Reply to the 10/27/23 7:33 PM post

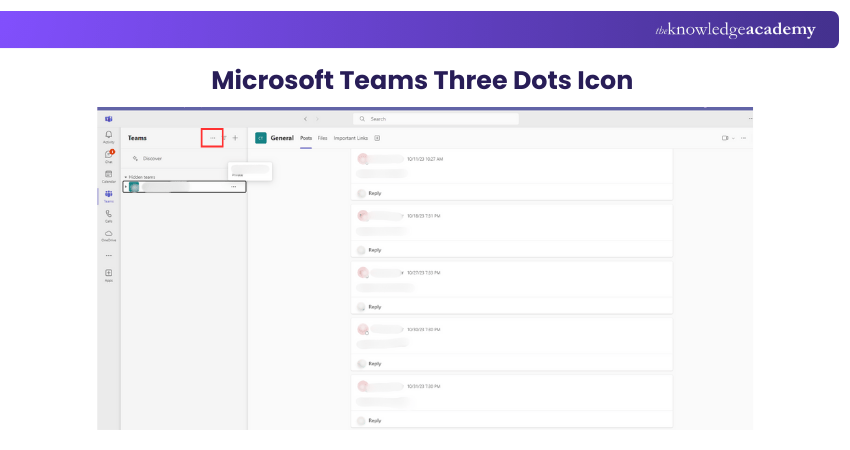[x=375, y=307]
